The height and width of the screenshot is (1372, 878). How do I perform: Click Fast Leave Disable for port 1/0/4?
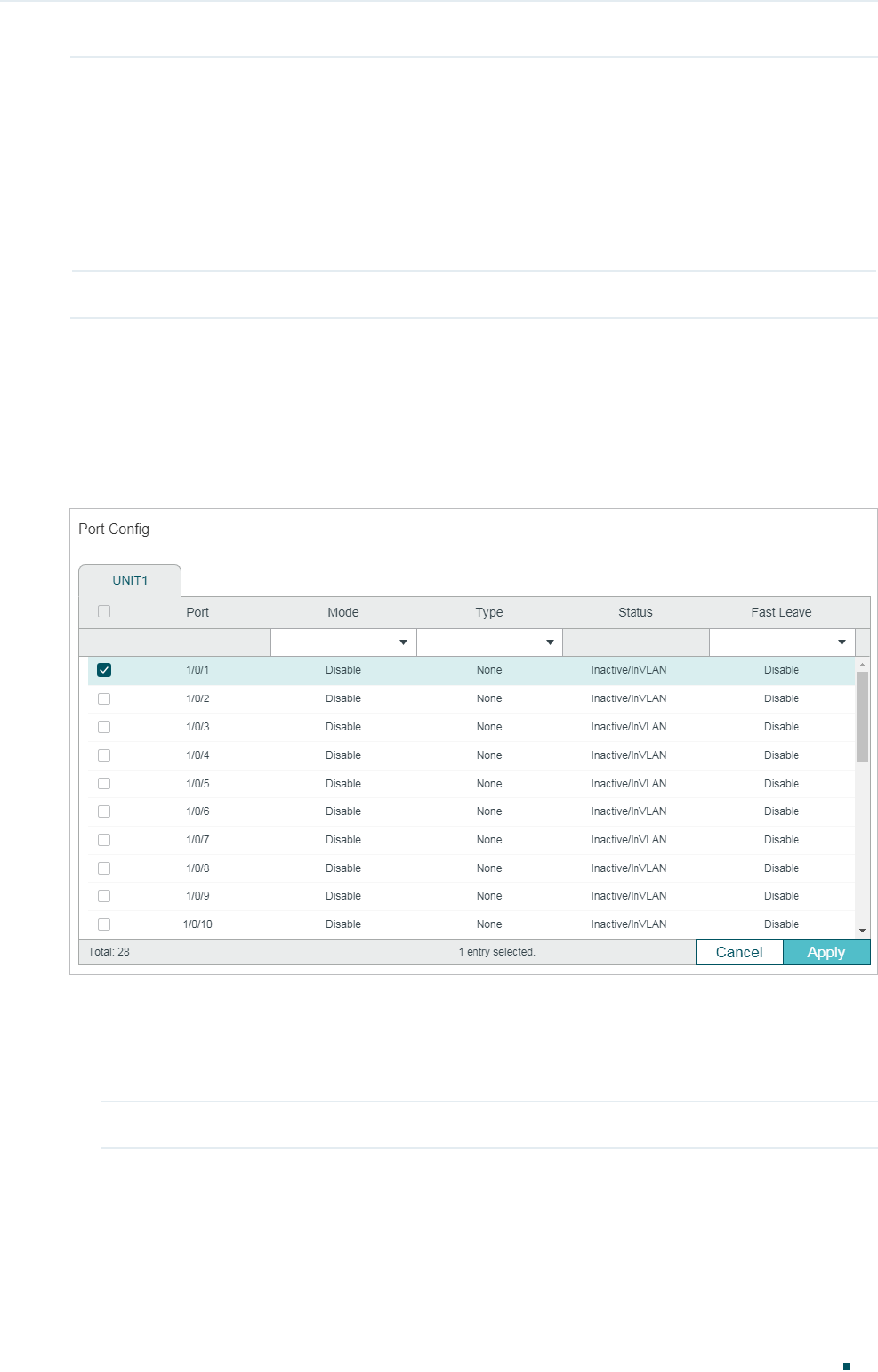point(781,755)
